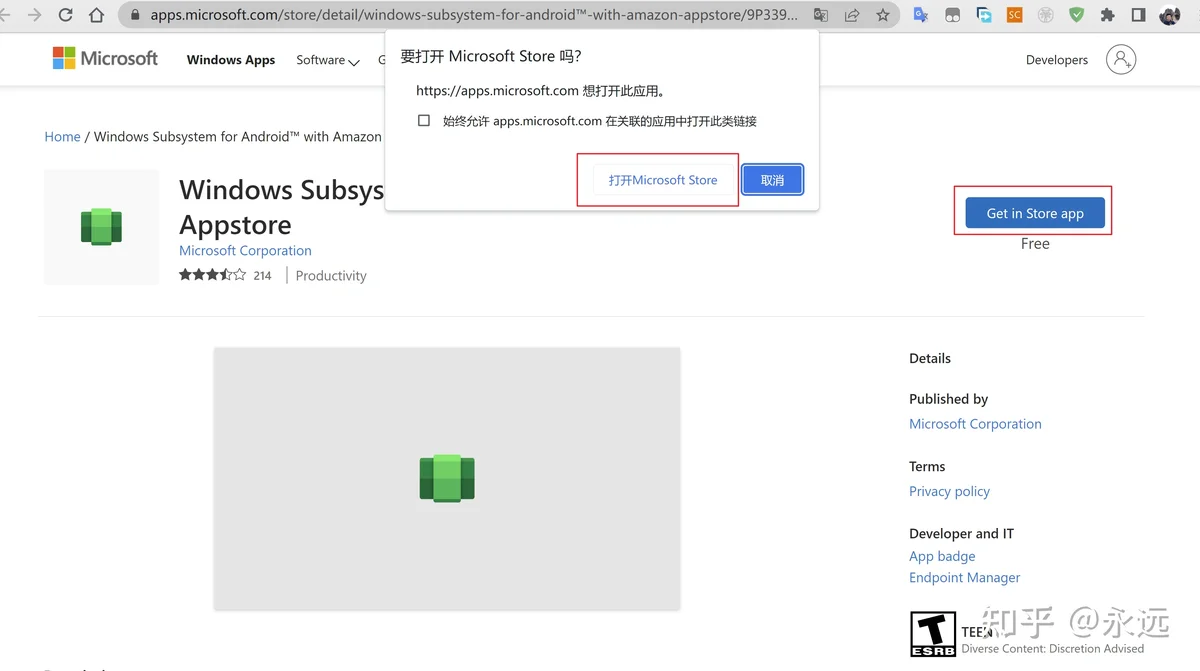Image resolution: width=1200 pixels, height=671 pixels.
Task: Open the Google Translate extension icon
Action: (x=921, y=15)
